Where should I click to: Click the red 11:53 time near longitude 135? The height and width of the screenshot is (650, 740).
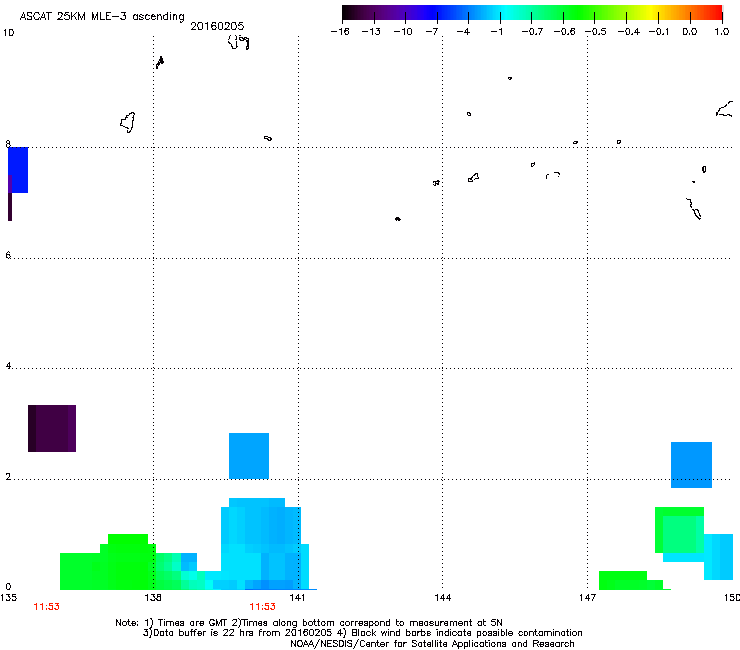(46, 607)
